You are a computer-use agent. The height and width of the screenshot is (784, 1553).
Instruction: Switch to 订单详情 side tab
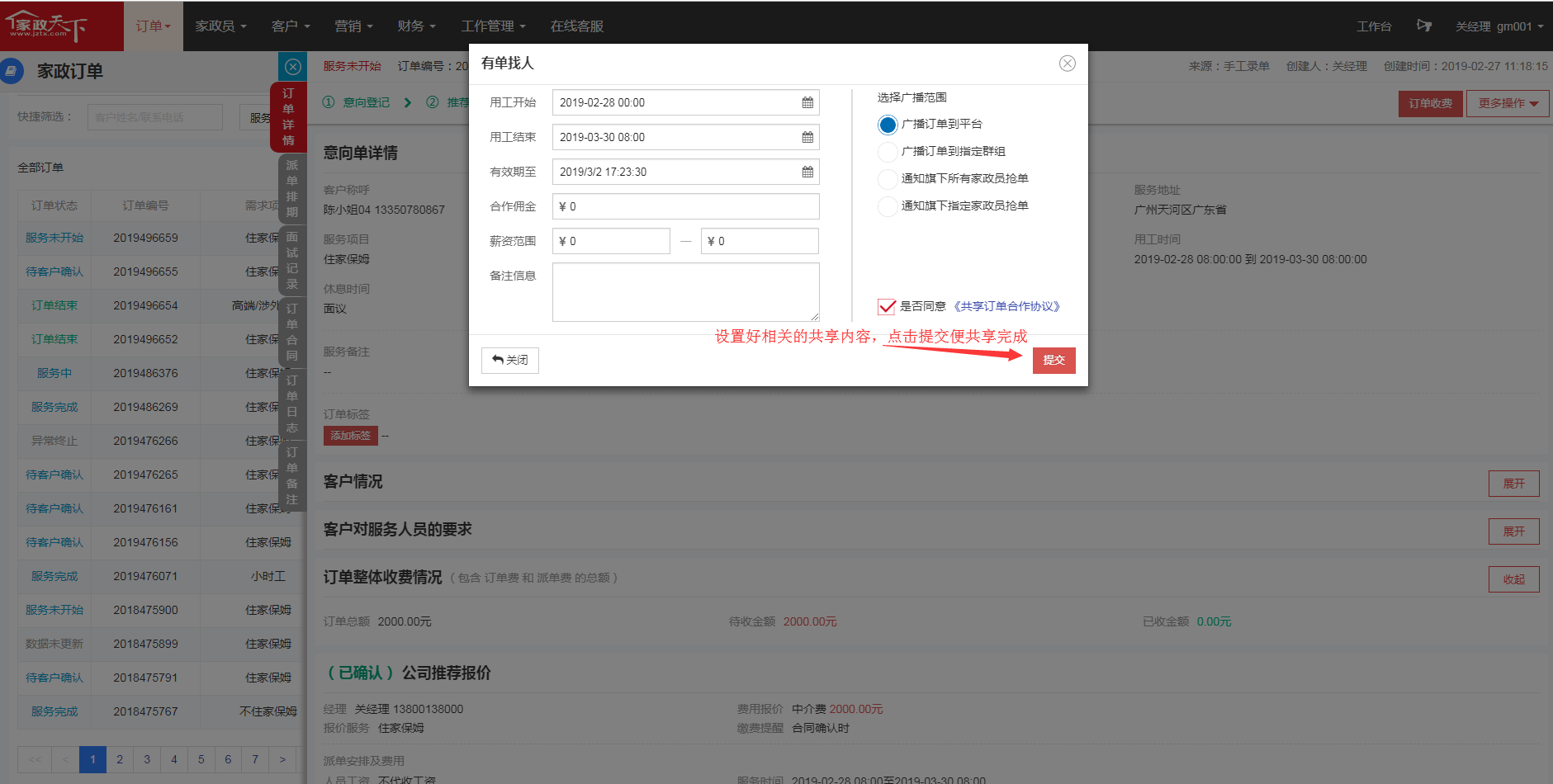click(x=288, y=117)
